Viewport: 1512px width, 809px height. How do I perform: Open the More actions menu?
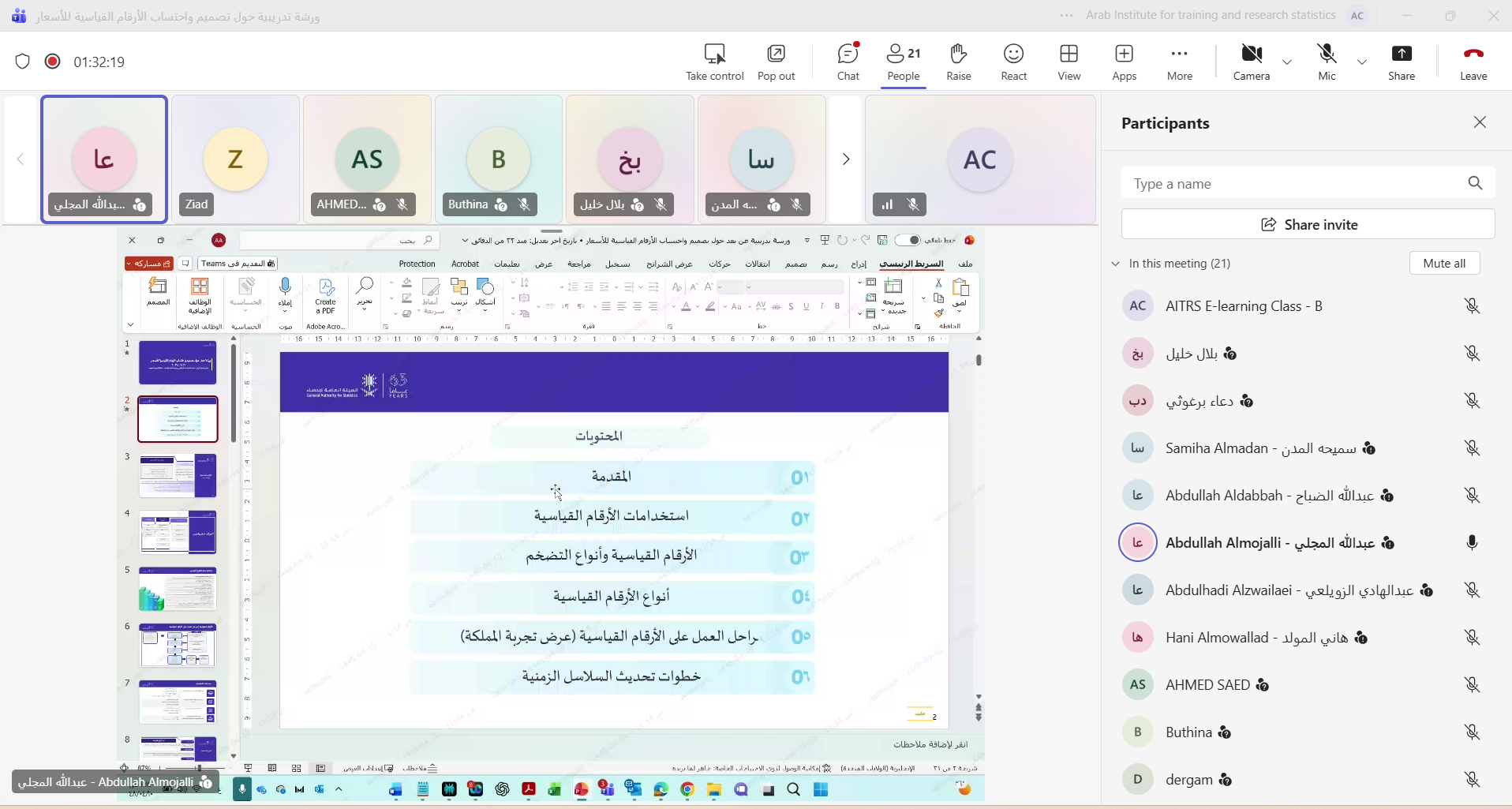[1180, 62]
